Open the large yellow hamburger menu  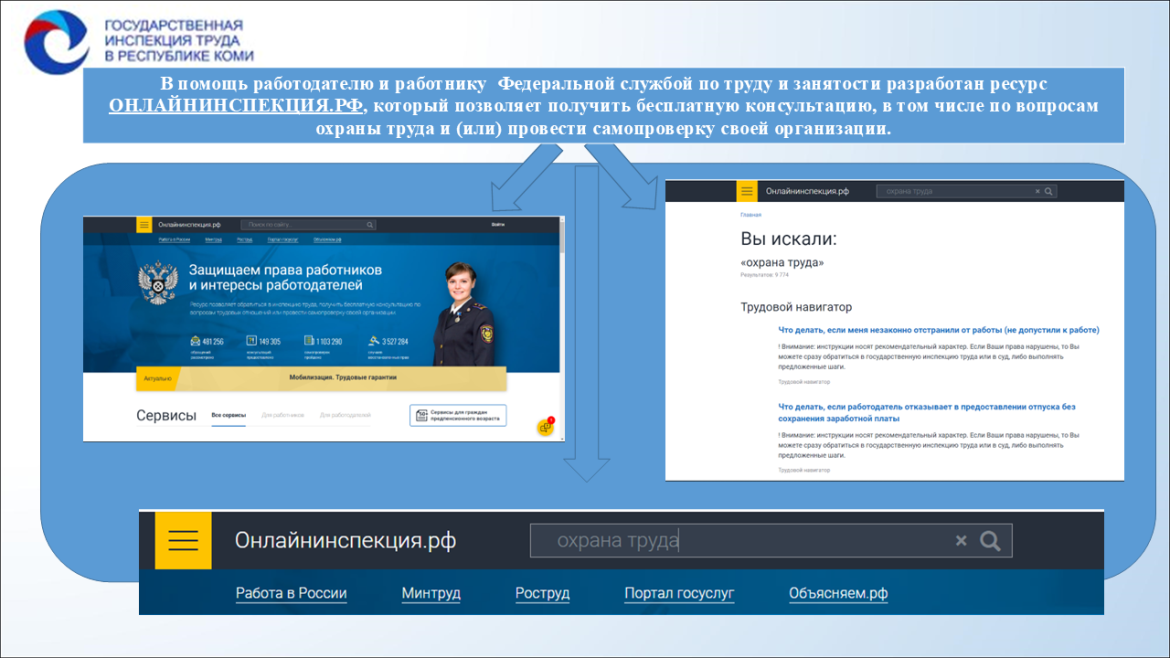(x=183, y=540)
